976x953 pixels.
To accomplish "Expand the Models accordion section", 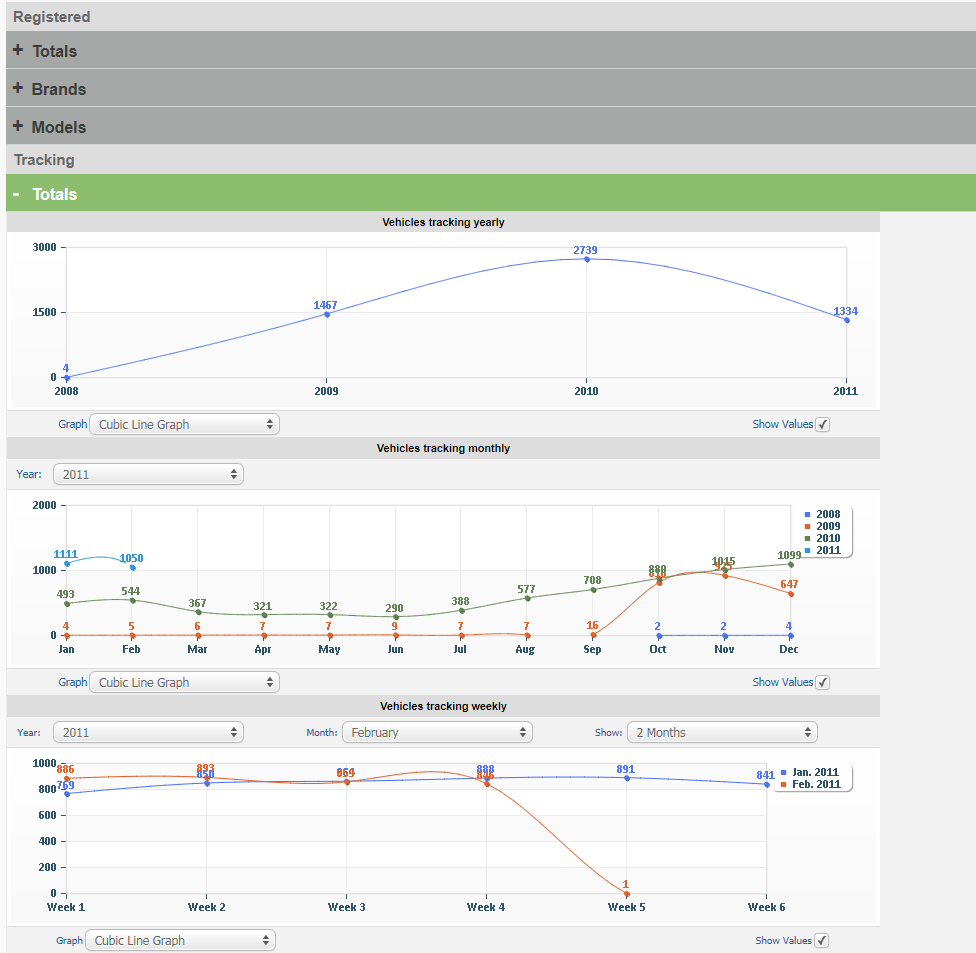I will [x=58, y=127].
